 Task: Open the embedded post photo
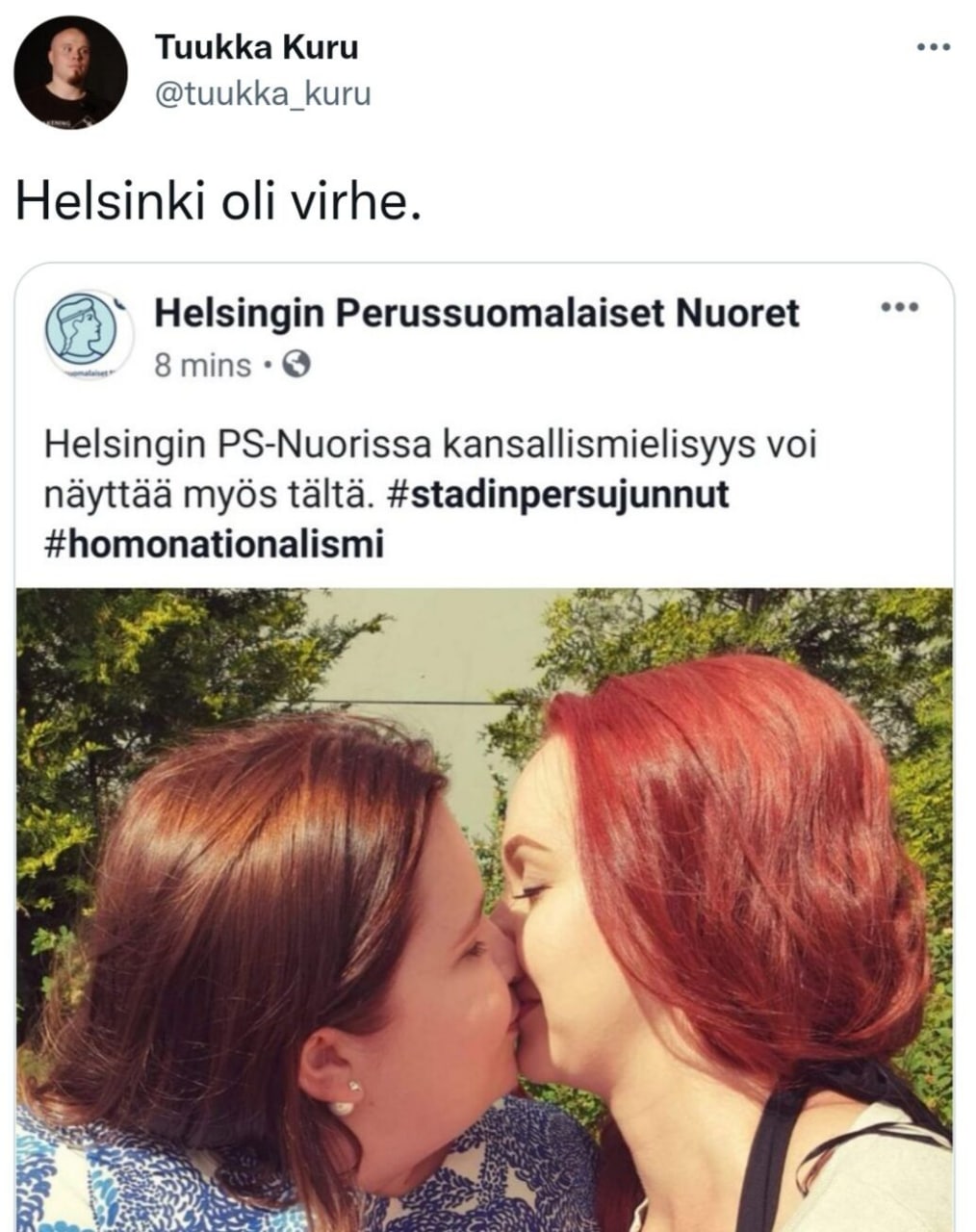[x=485, y=910]
